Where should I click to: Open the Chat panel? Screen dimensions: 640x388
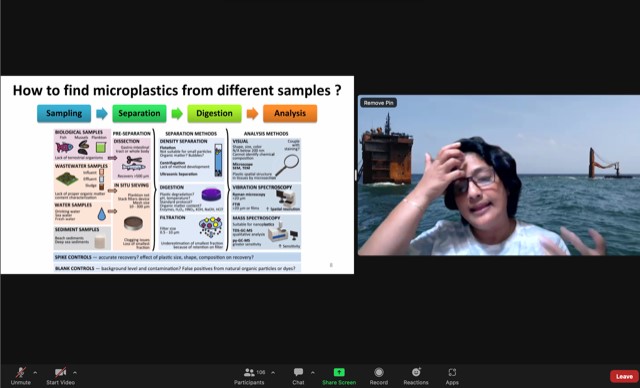pyautogui.click(x=298, y=376)
